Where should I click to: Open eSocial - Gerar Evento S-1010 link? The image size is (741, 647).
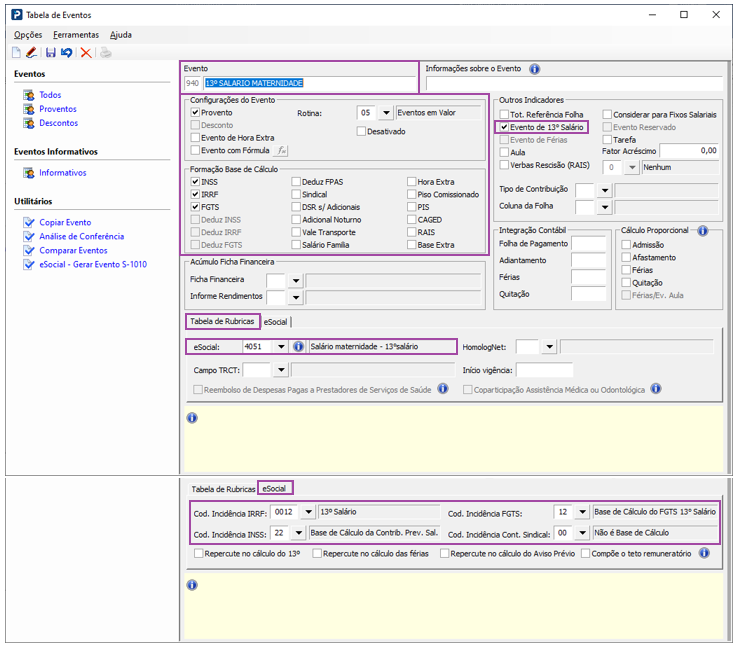click(93, 264)
